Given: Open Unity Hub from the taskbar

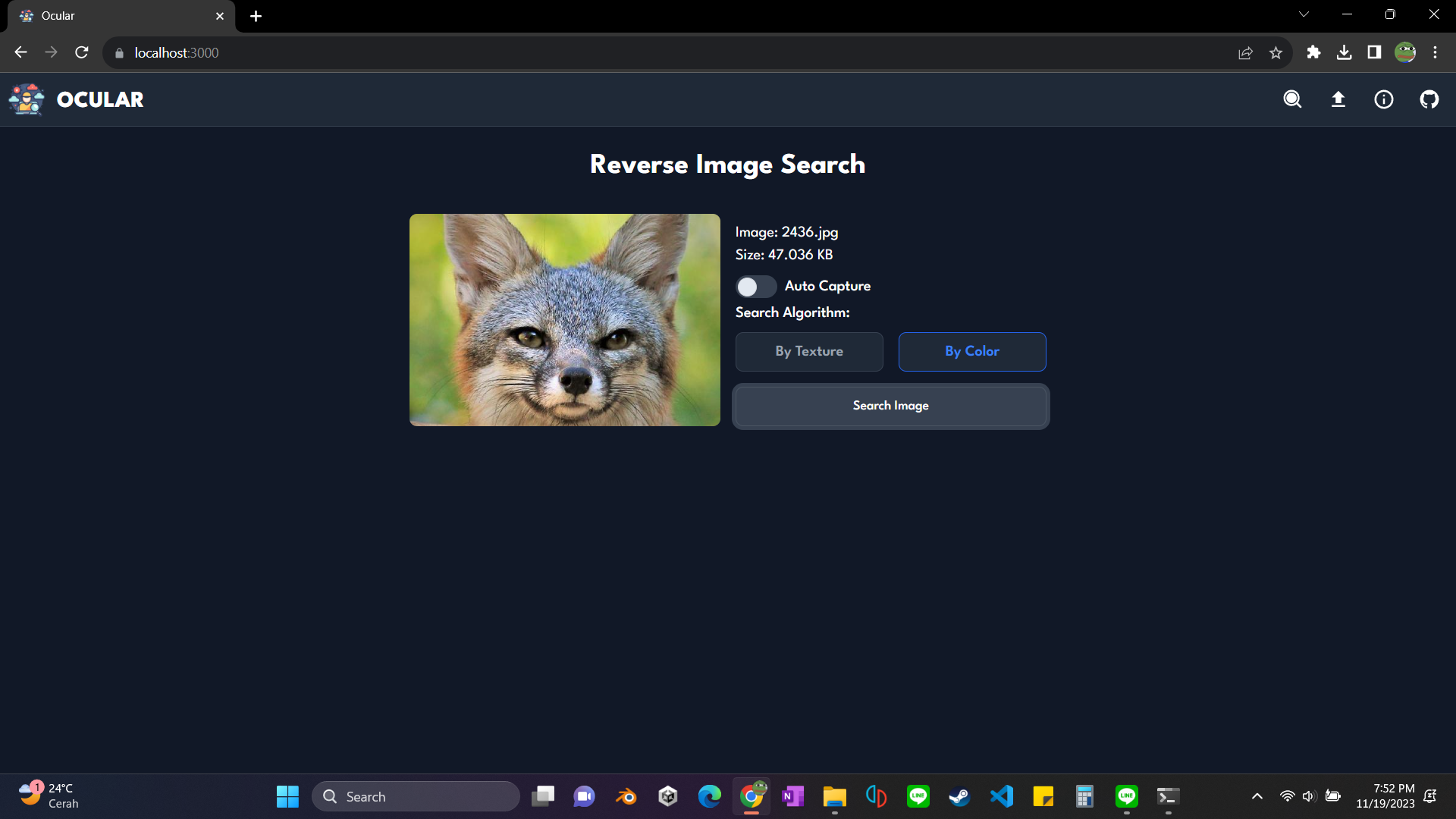Looking at the screenshot, I should point(668,796).
